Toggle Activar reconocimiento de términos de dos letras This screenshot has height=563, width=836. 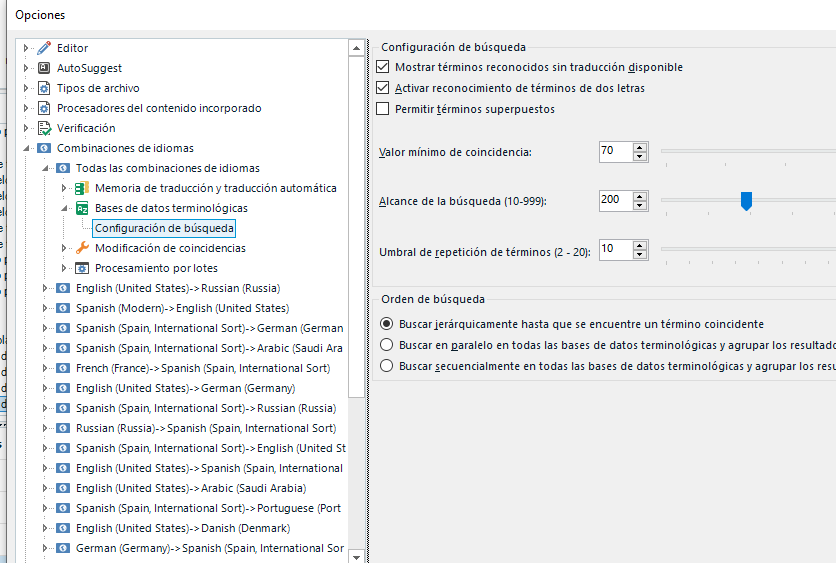(x=382, y=87)
